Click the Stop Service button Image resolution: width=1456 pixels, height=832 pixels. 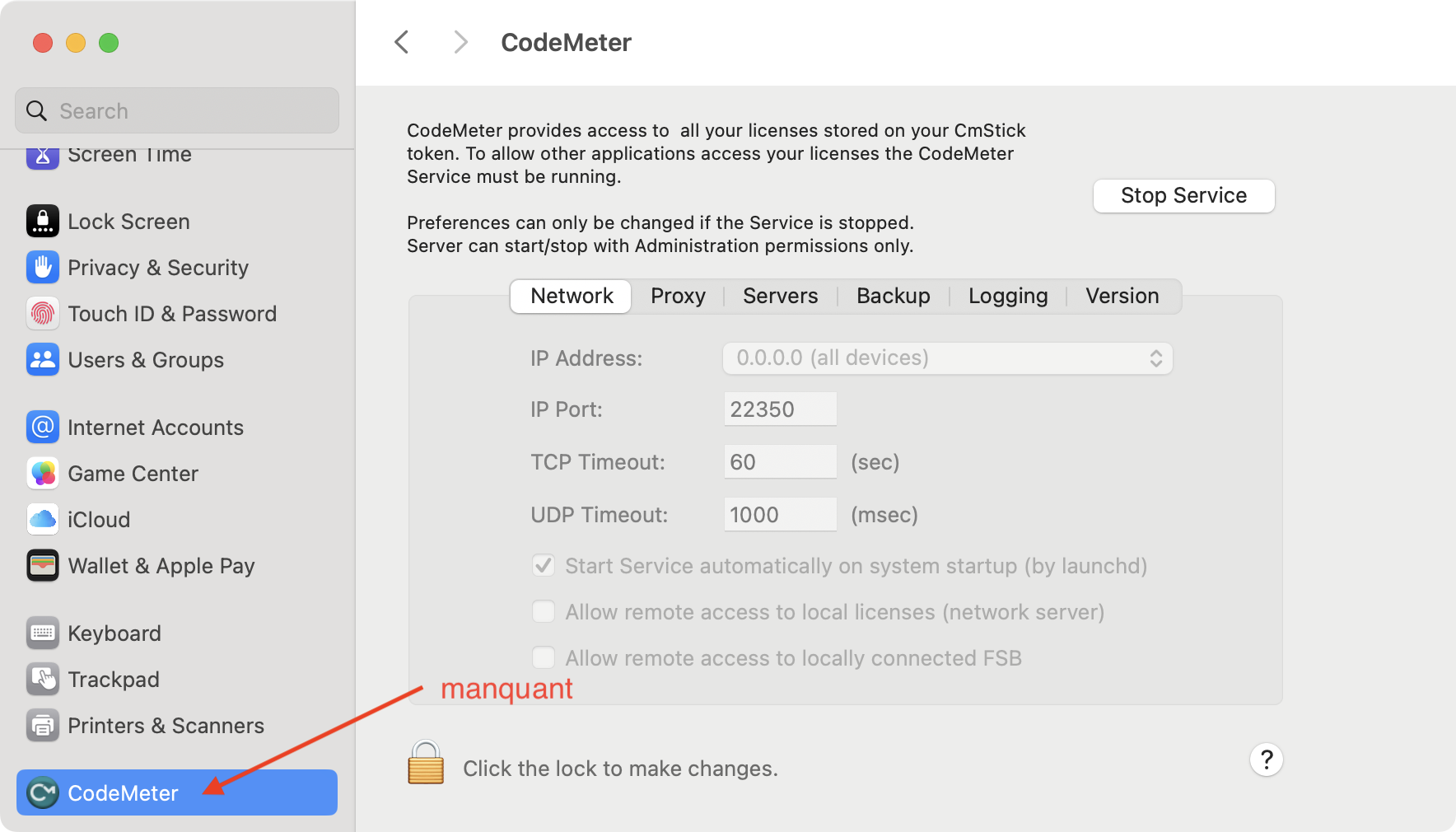(1183, 195)
